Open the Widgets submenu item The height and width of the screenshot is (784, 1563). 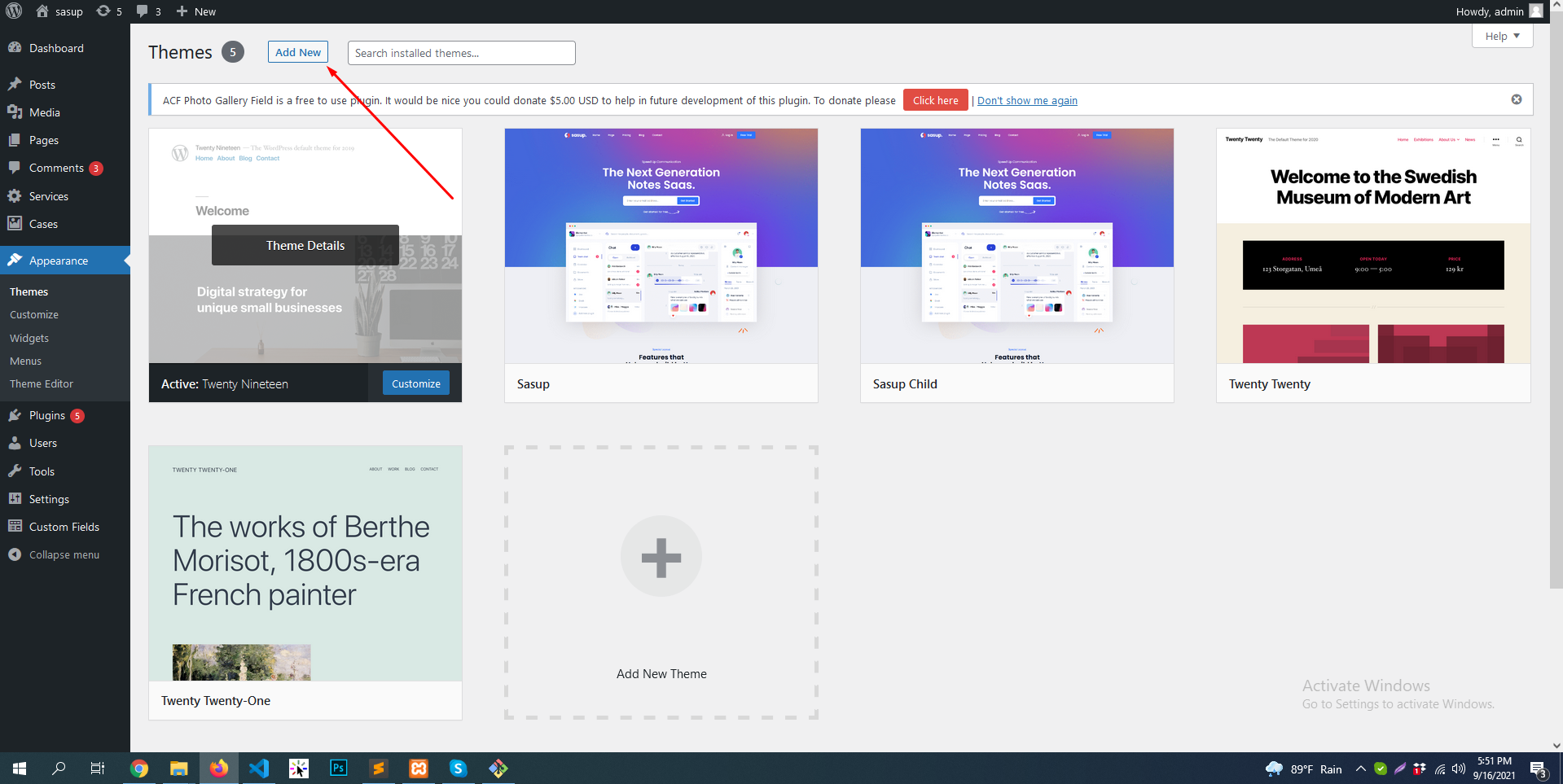point(29,338)
